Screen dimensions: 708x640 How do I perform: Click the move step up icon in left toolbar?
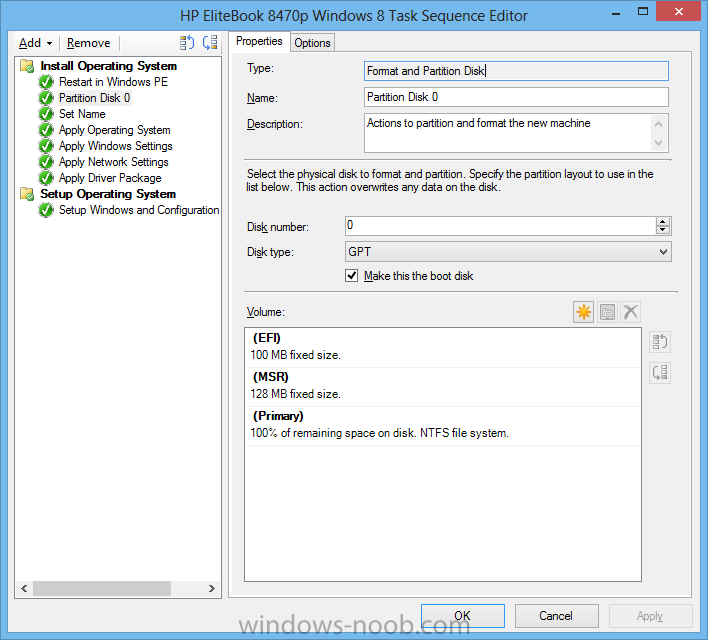[x=186, y=43]
